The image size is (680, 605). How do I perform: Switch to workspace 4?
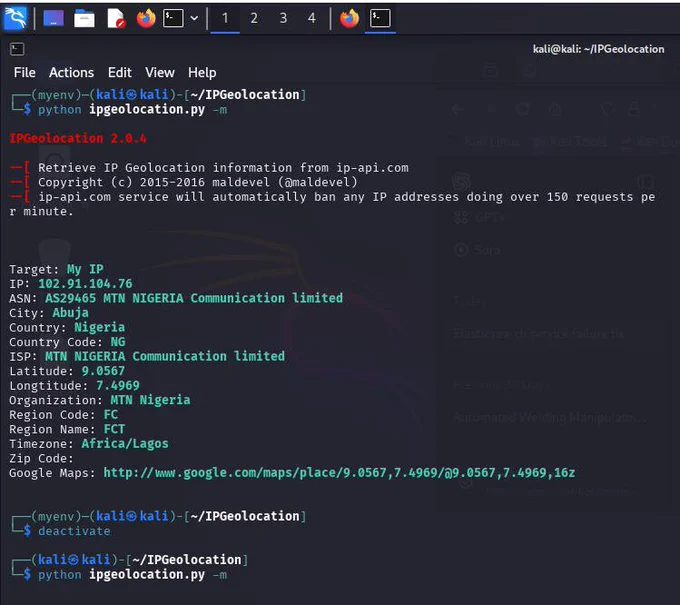[x=311, y=18]
